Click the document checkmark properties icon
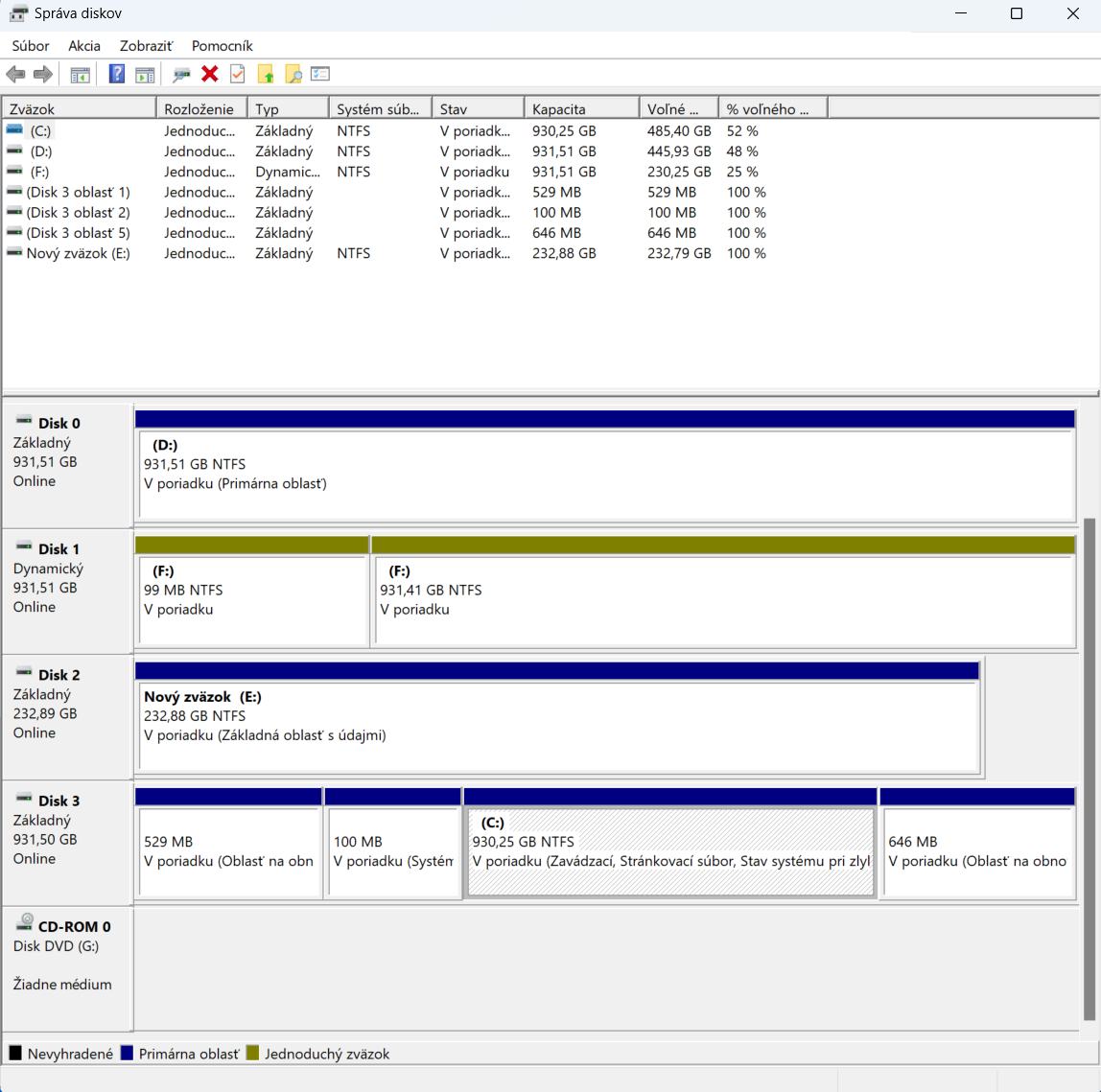 [237, 74]
